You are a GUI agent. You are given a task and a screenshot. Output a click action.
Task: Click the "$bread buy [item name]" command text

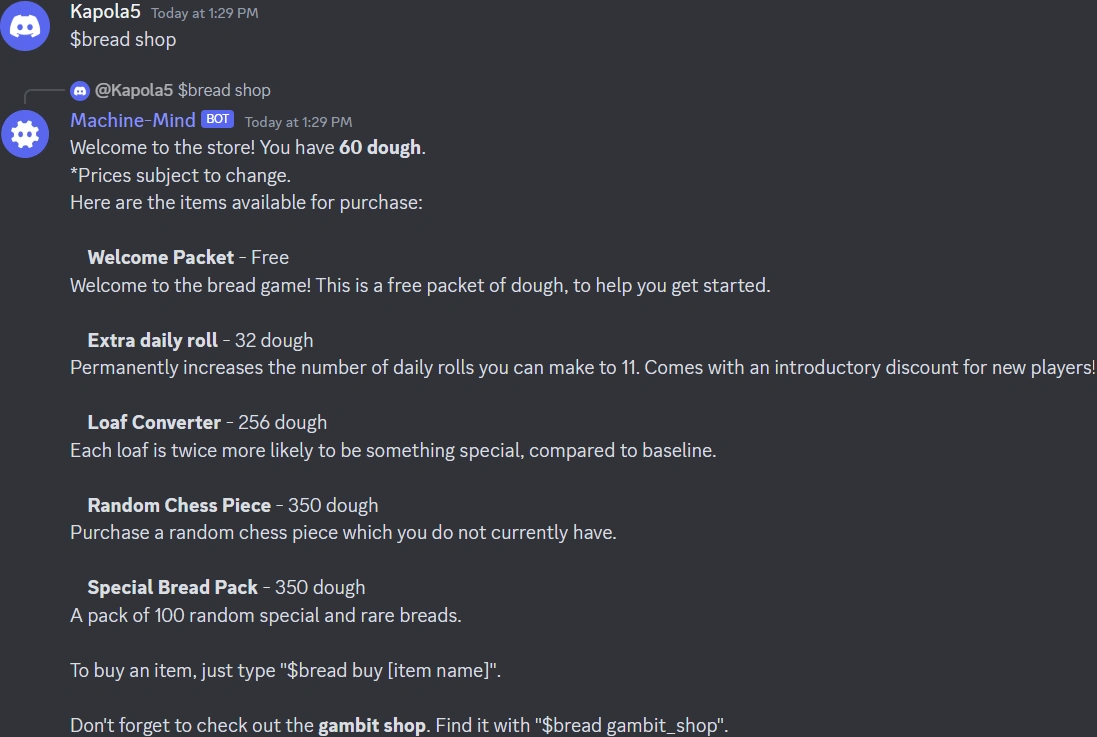[390, 670]
